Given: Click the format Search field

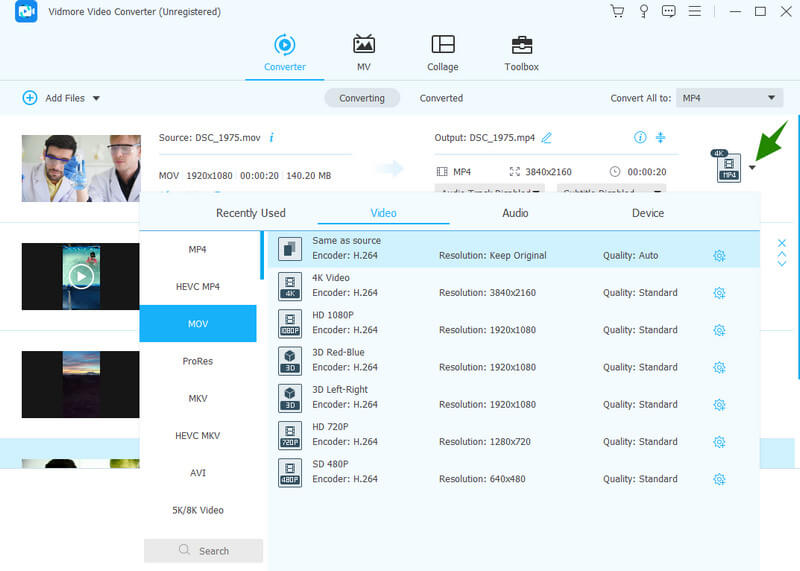Looking at the screenshot, I should tap(204, 551).
